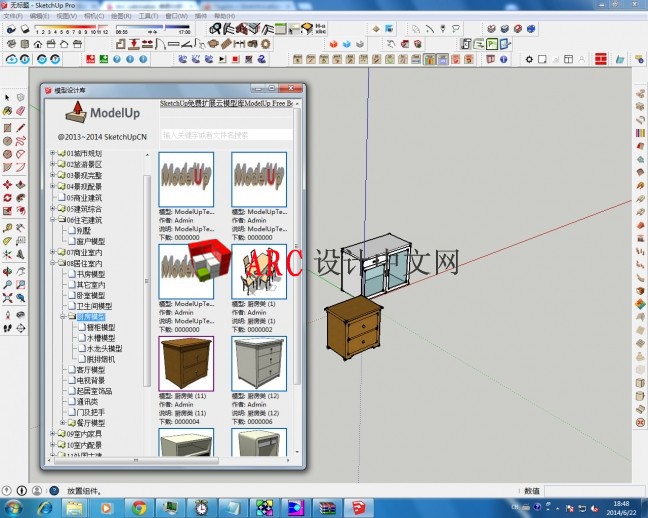Screen dimensions: 648x518
Task: Toggle X-ray face style
Action: coord(491,29)
